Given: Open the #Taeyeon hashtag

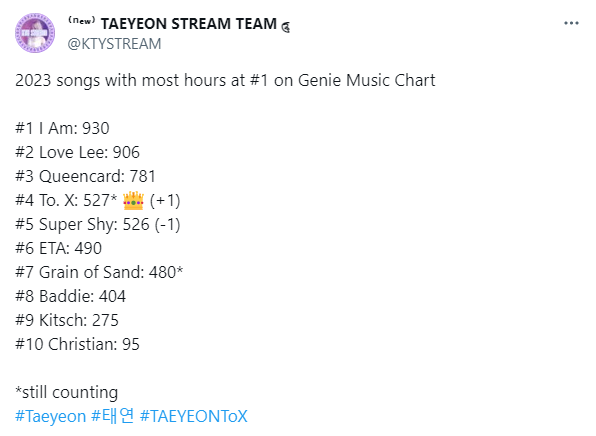Looking at the screenshot, I should pyautogui.click(x=51, y=417).
